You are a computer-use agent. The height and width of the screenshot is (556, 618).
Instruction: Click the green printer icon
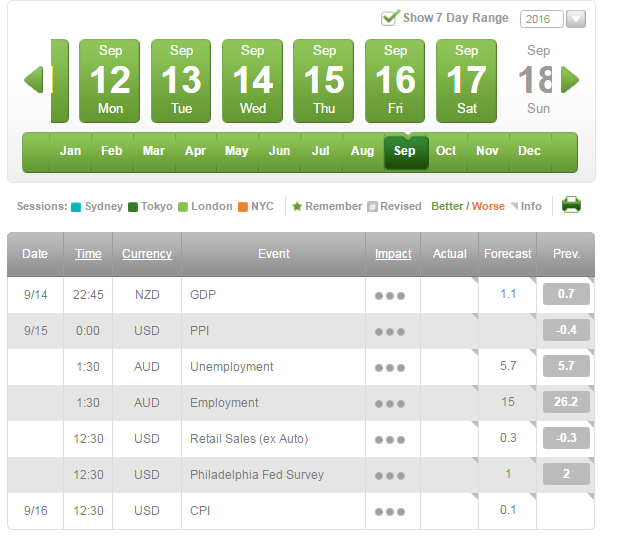click(x=571, y=205)
